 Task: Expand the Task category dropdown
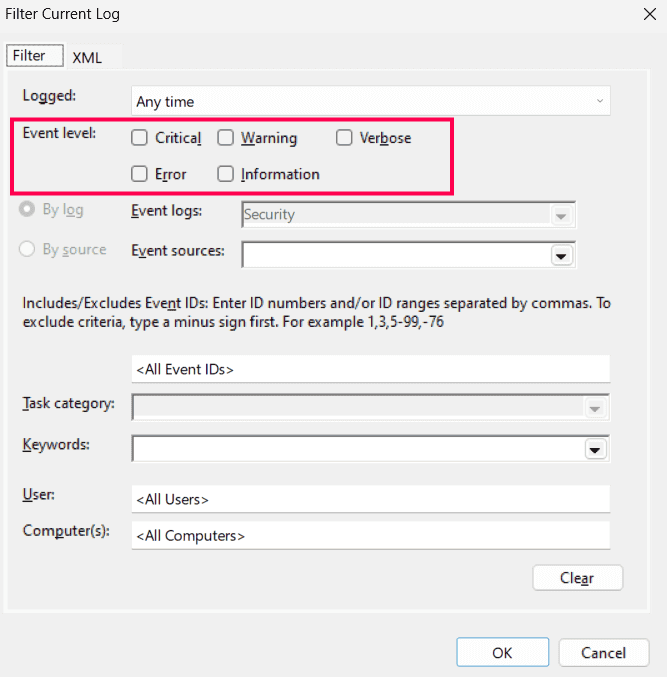(595, 408)
